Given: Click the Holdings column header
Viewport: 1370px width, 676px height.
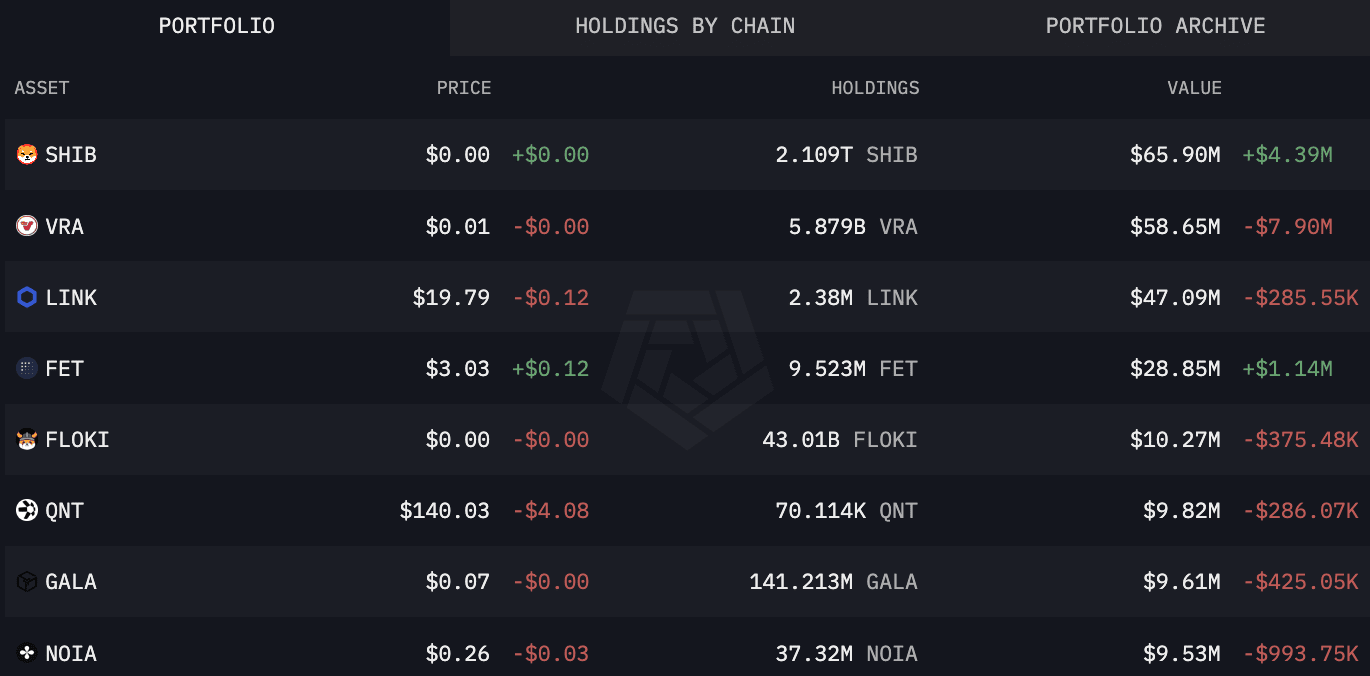Looking at the screenshot, I should point(875,88).
